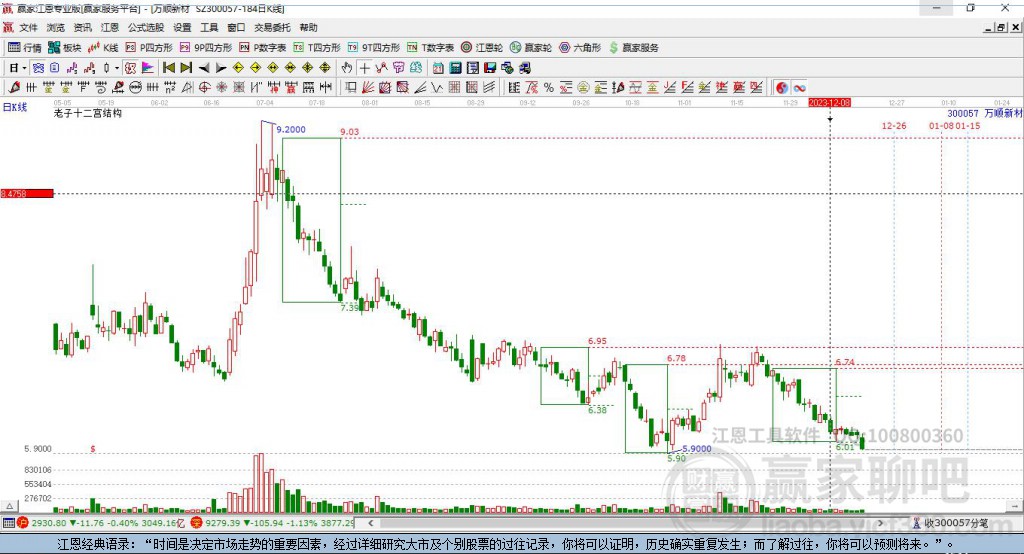This screenshot has width=1024, height=554.
Task: Select the n² number tool icon
Action: click(x=170, y=88)
